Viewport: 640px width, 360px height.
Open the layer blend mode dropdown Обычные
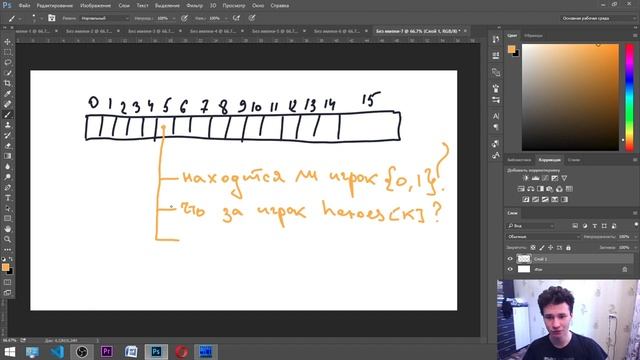tap(542, 237)
